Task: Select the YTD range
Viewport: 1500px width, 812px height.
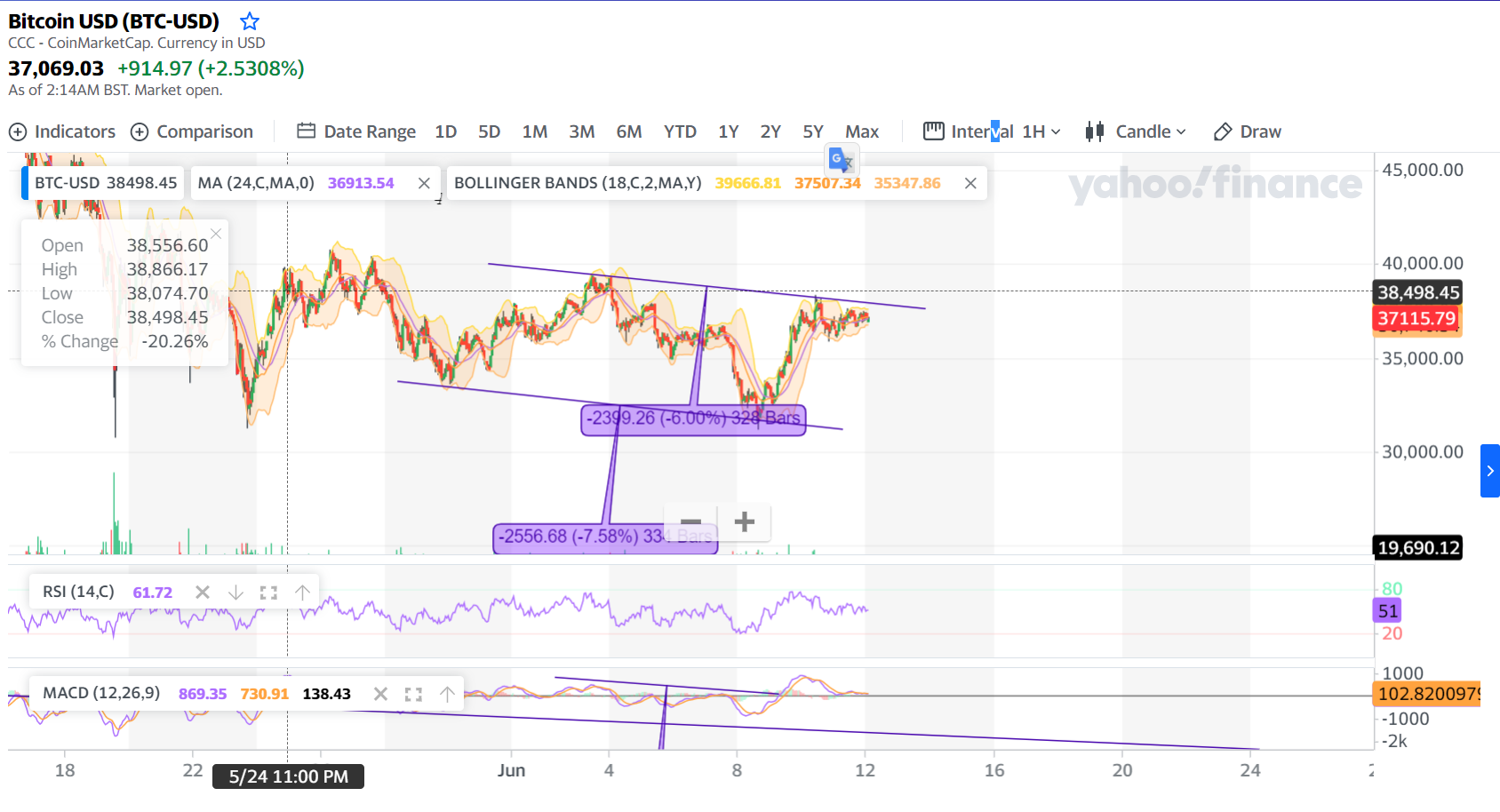Action: pyautogui.click(x=680, y=131)
